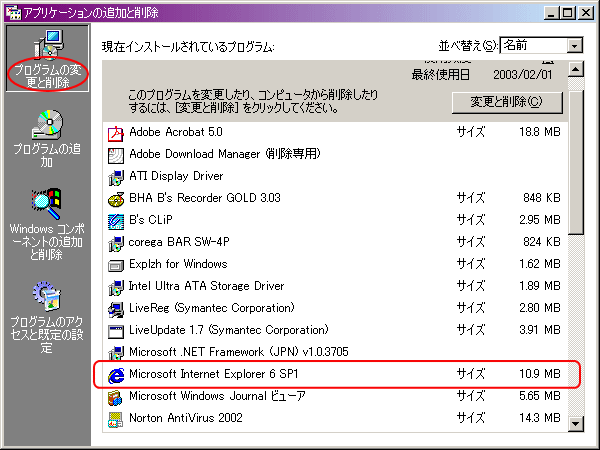The width and height of the screenshot is (600, 450).
Task: Select Explzh for Windows entry
Action: (x=178, y=264)
